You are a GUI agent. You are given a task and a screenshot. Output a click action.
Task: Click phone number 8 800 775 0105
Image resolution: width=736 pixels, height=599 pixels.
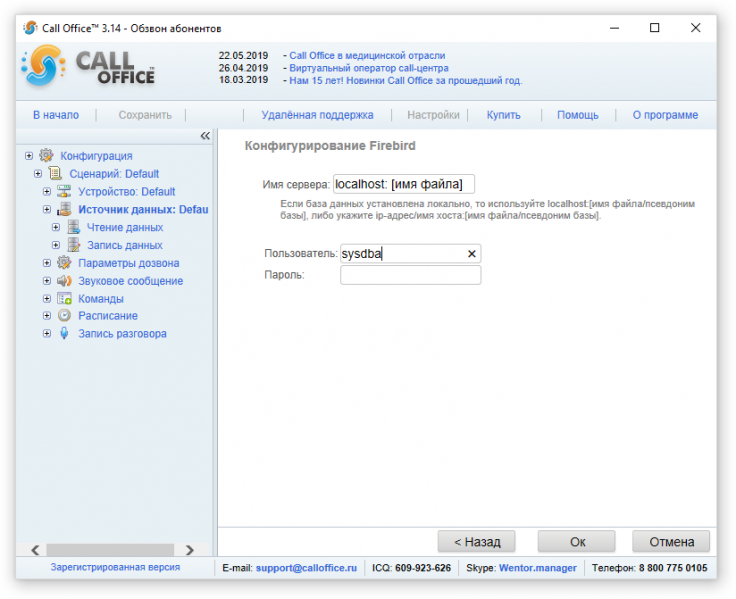(x=673, y=568)
